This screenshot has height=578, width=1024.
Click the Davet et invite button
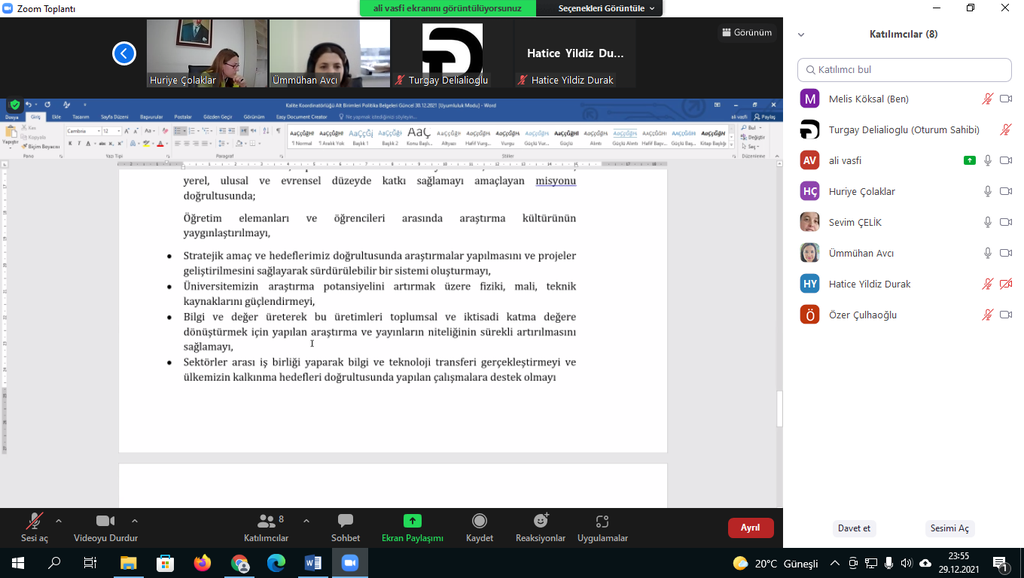pos(853,528)
